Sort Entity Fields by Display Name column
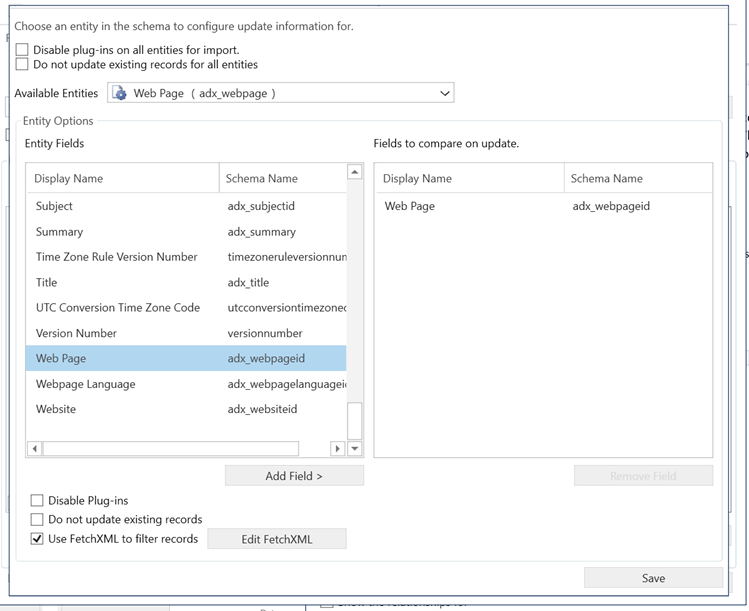749x611 pixels. [x=122, y=178]
